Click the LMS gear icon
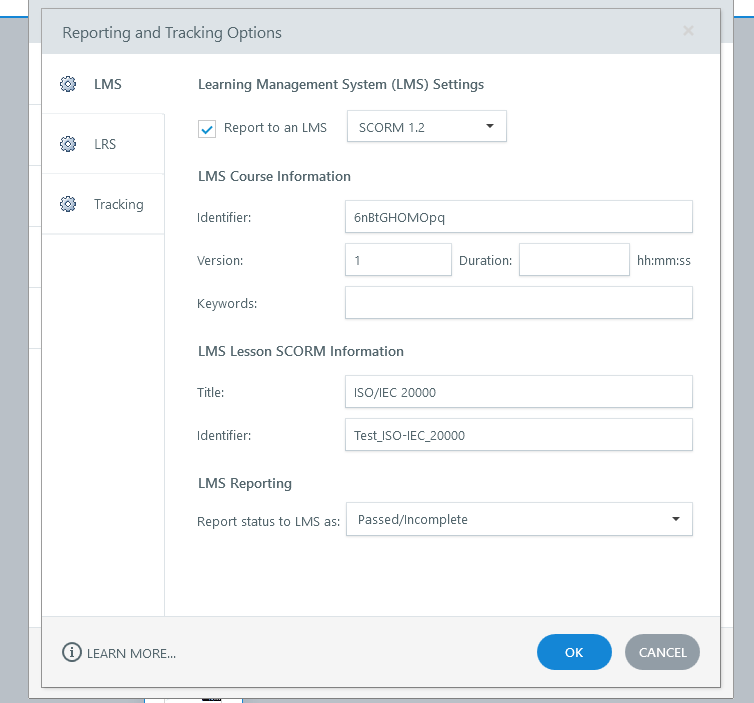Viewport: 754px width, 703px height. pyautogui.click(x=68, y=84)
